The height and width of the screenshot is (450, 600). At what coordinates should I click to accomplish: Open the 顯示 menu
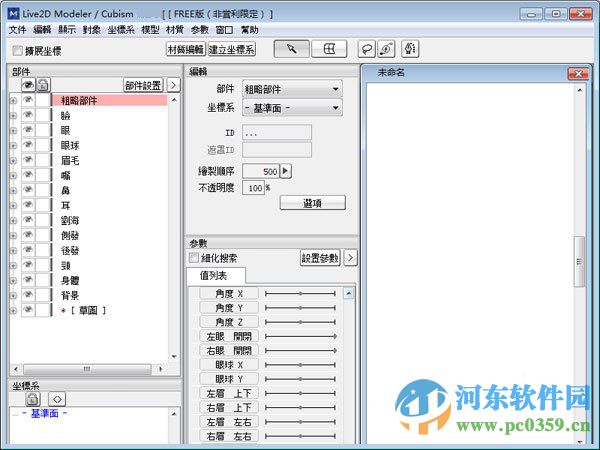coord(67,30)
